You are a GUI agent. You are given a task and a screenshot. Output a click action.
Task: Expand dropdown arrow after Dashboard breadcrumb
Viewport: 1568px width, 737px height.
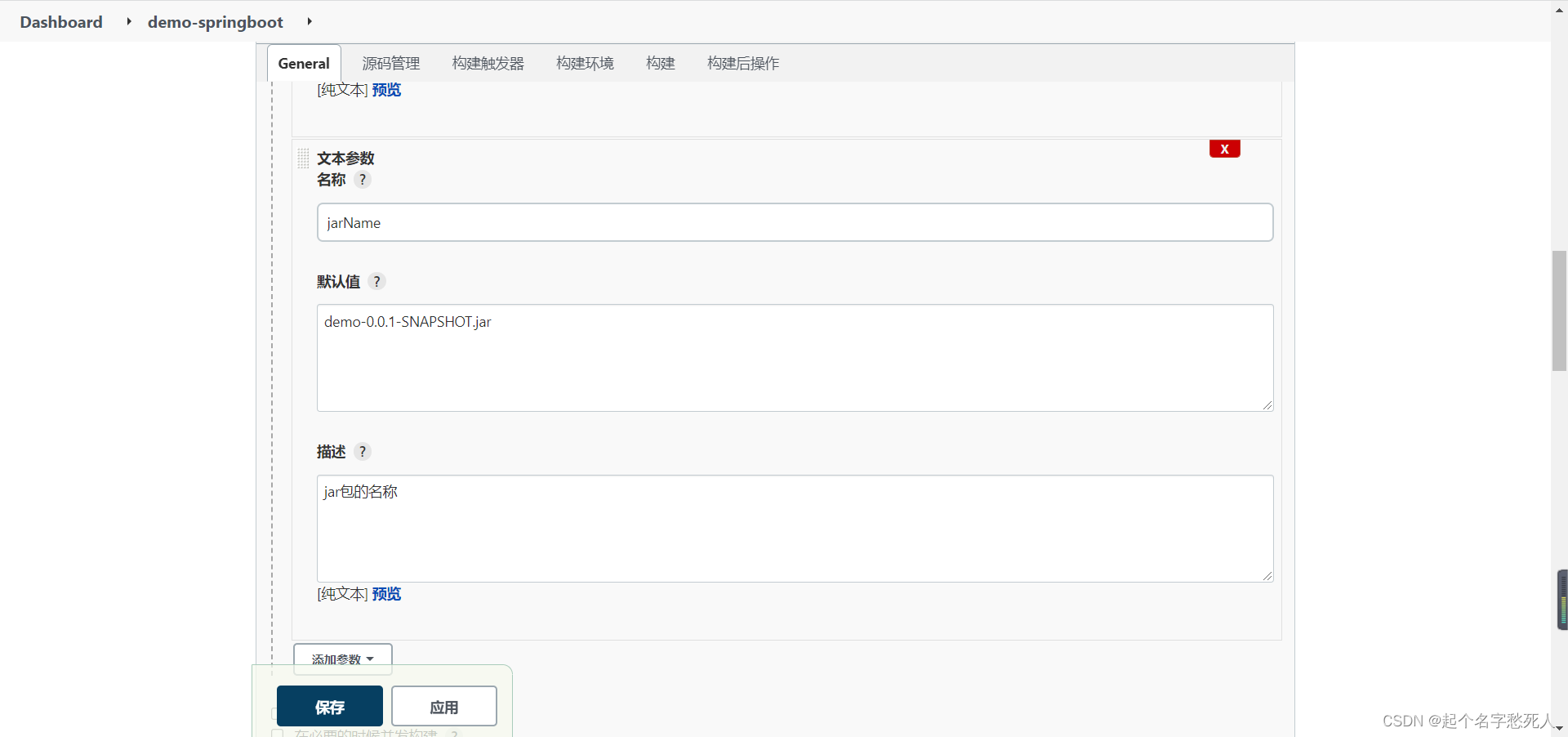point(129,21)
